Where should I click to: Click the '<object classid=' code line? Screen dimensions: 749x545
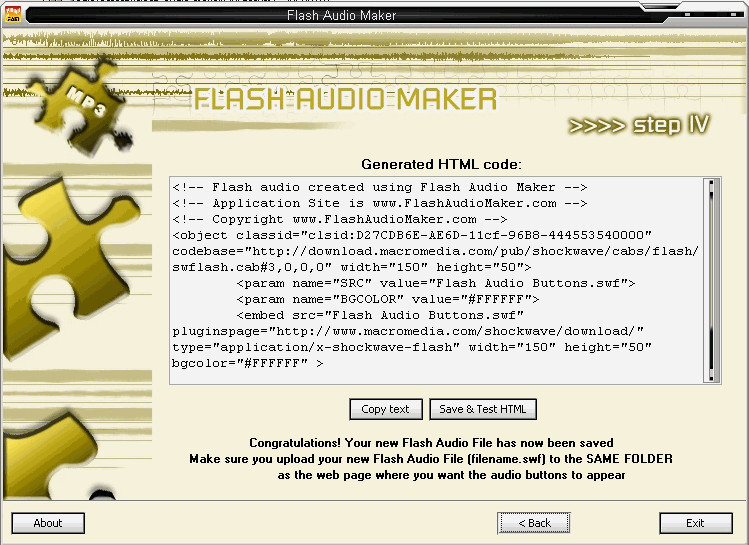click(x=412, y=235)
